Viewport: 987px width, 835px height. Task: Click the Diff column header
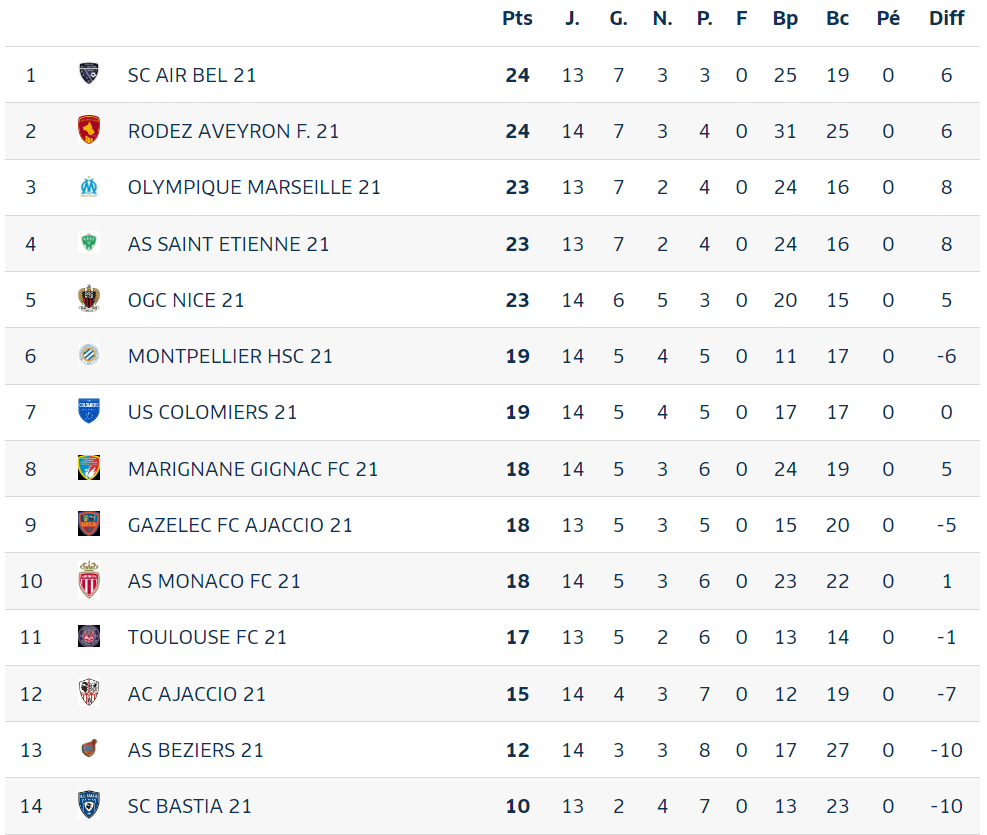[946, 18]
